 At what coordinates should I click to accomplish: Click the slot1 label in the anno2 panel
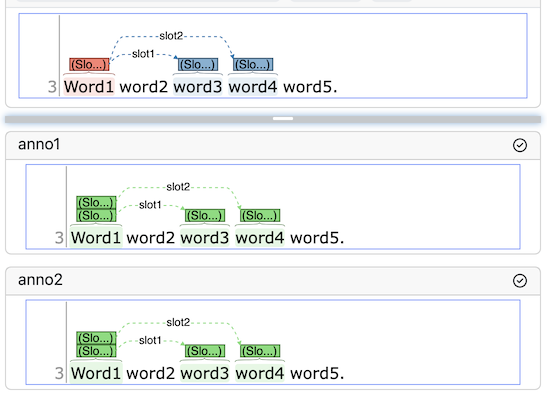tap(150, 340)
